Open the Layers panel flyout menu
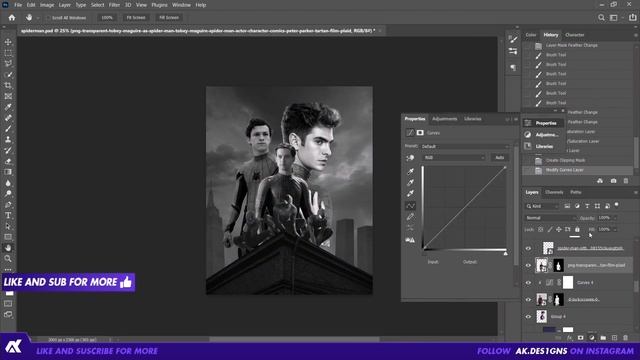Screen dimensions: 640x360 636,192
